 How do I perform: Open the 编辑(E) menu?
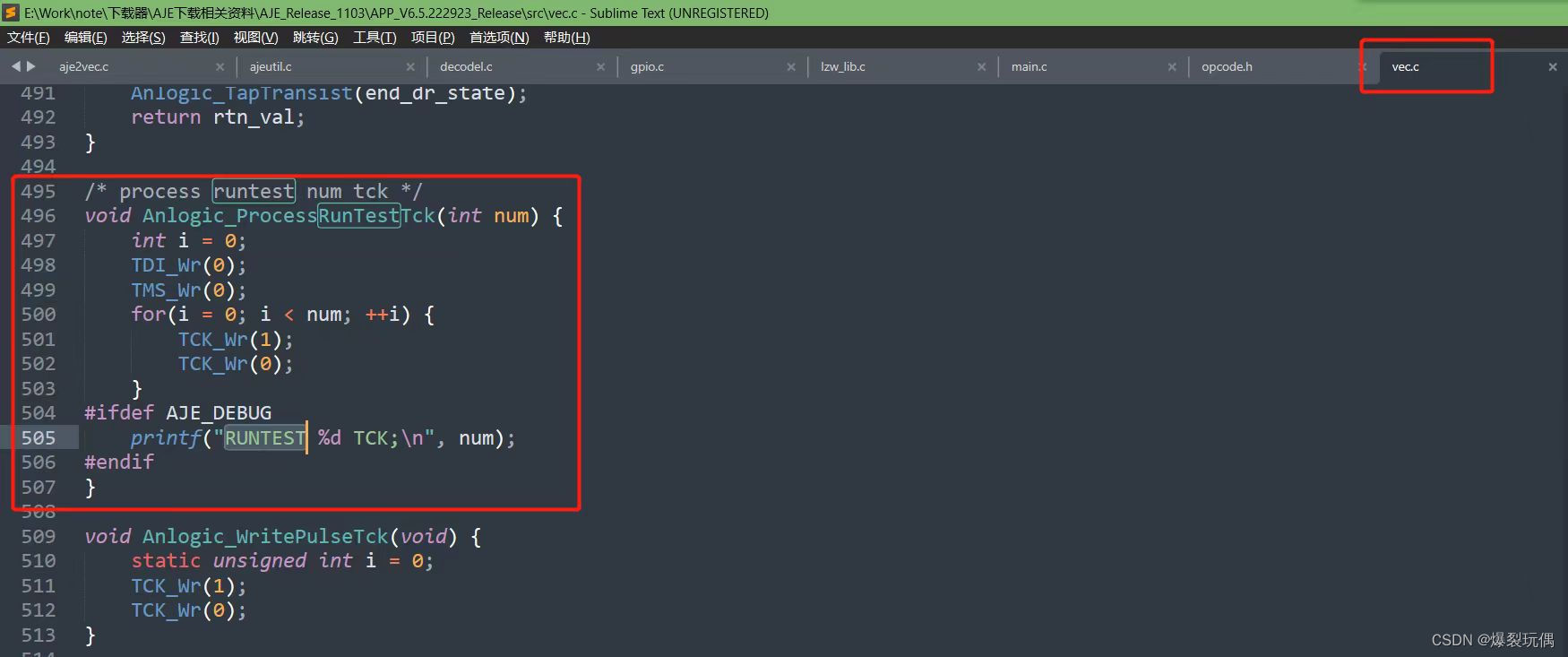click(85, 38)
